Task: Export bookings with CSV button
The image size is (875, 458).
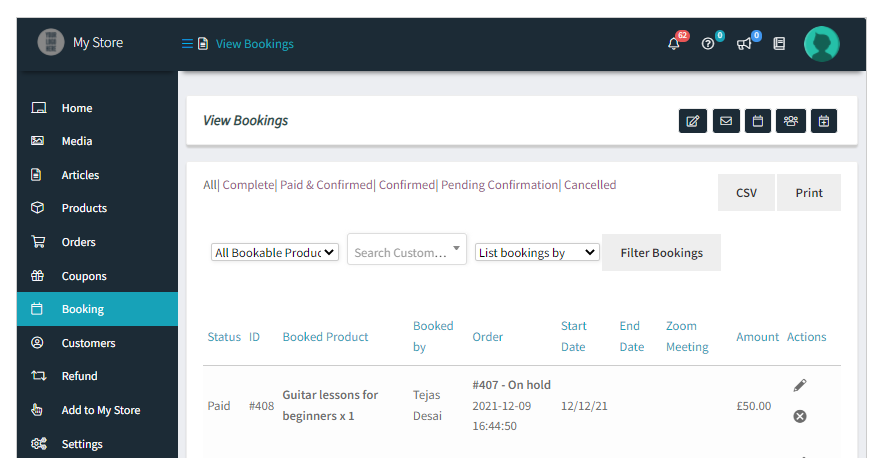Action: click(x=746, y=192)
